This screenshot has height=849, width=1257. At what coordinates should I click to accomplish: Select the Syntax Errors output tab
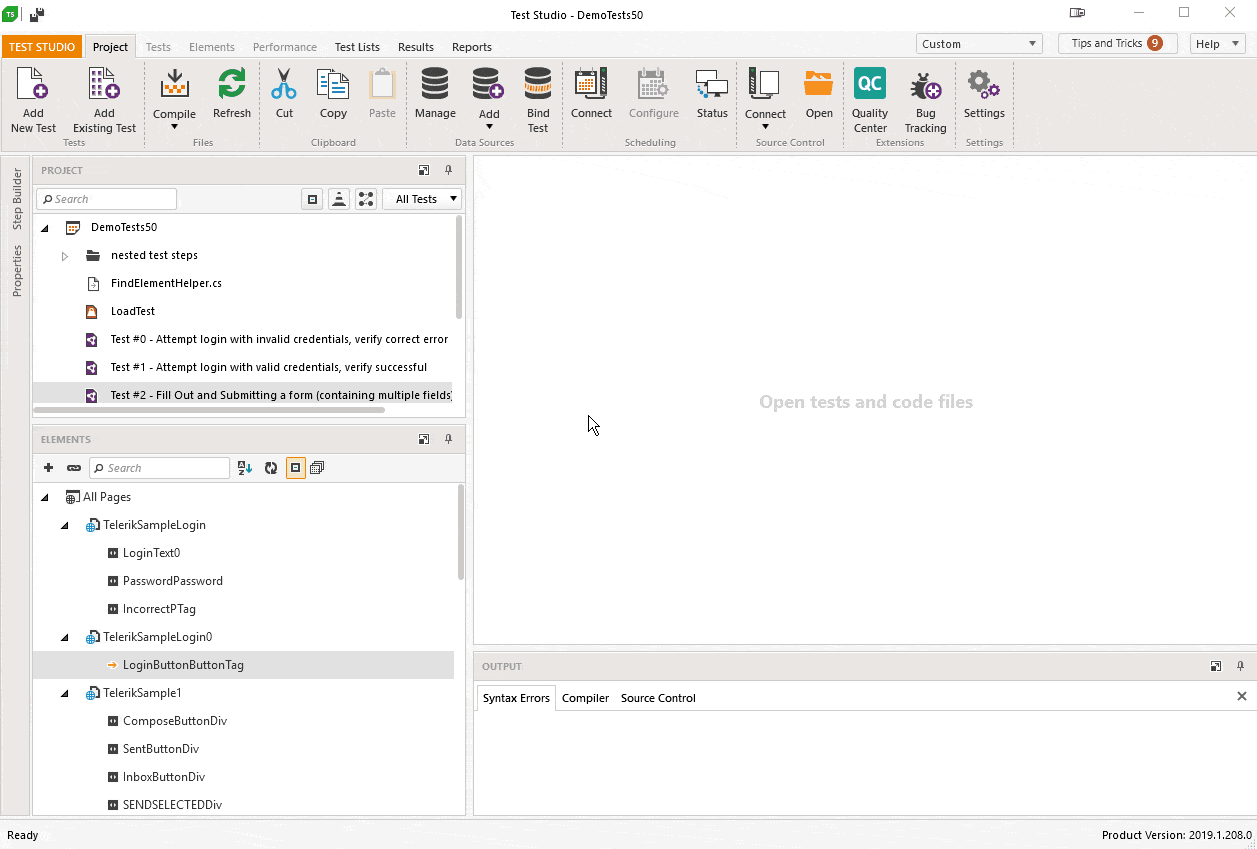516,698
